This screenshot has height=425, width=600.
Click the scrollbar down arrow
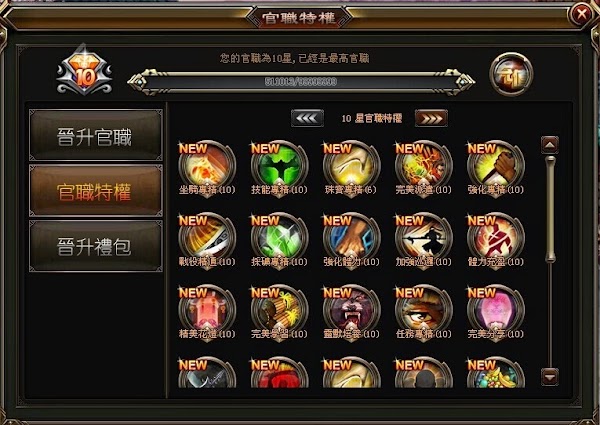click(550, 377)
